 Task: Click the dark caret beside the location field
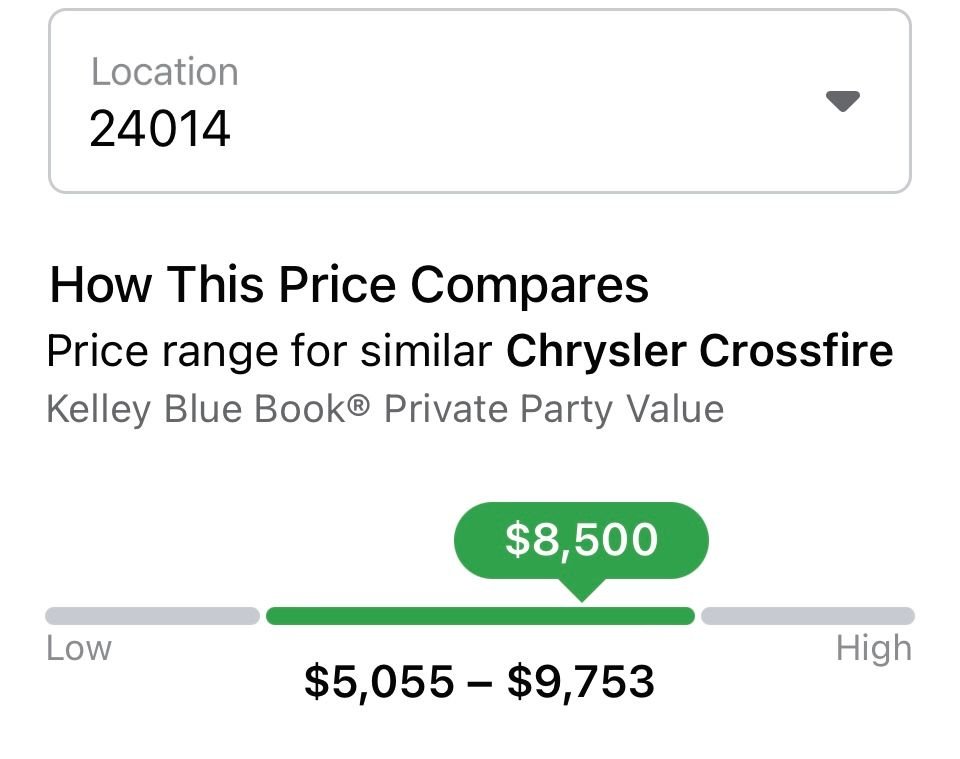(843, 100)
